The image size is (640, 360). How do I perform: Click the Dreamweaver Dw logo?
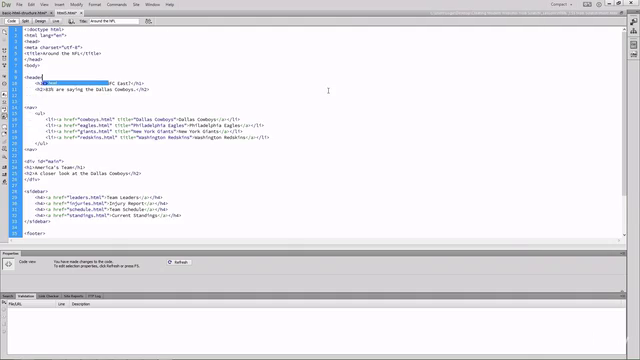6,4
